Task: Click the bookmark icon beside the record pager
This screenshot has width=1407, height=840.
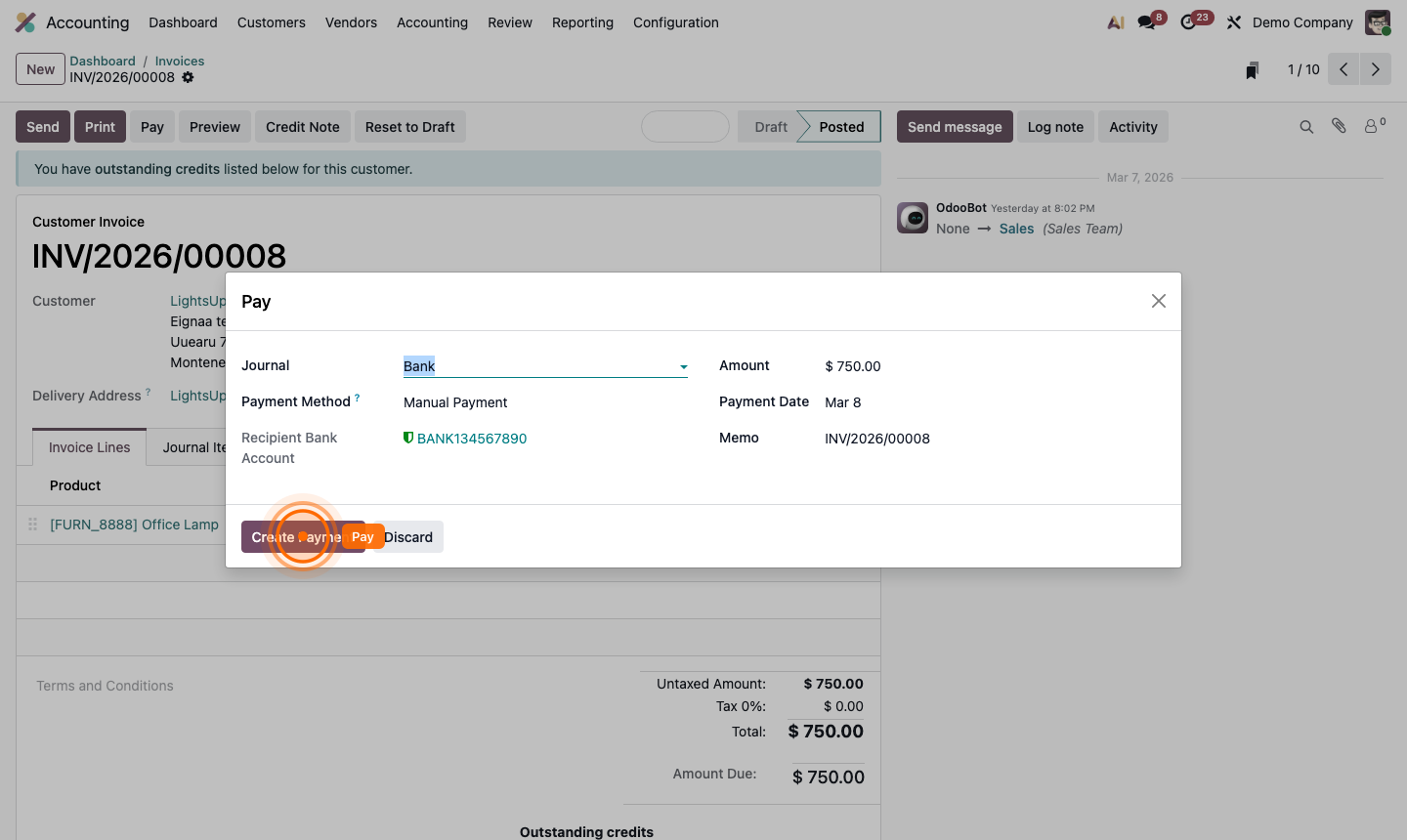Action: point(1252,69)
